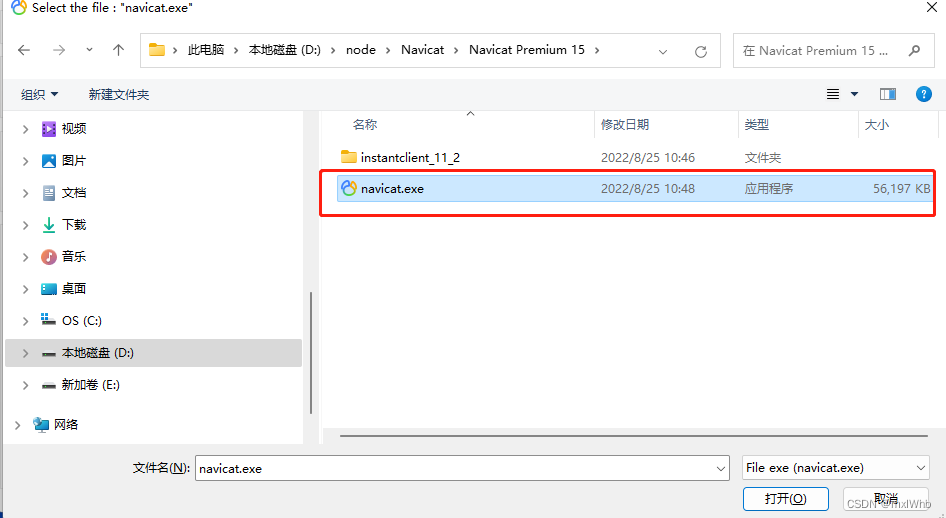Viewport: 946px width, 518px height.
Task: Click the navigation pane vertical scrollbar
Action: [311, 353]
